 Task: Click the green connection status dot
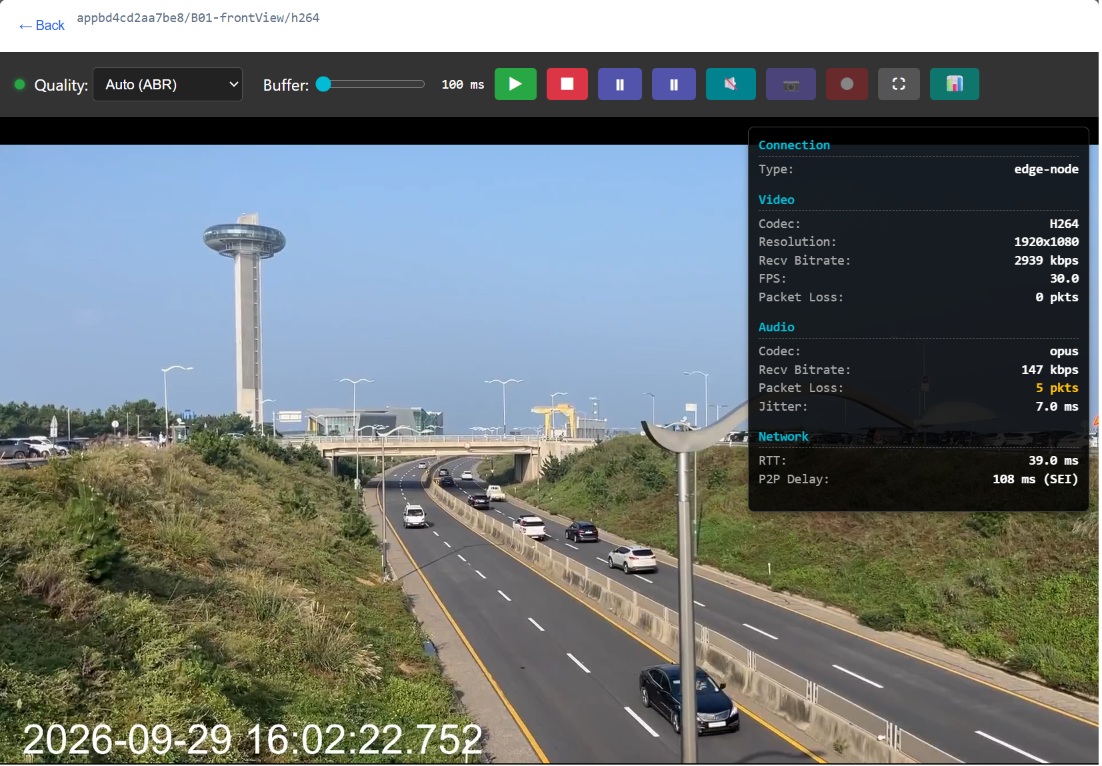[x=20, y=84]
